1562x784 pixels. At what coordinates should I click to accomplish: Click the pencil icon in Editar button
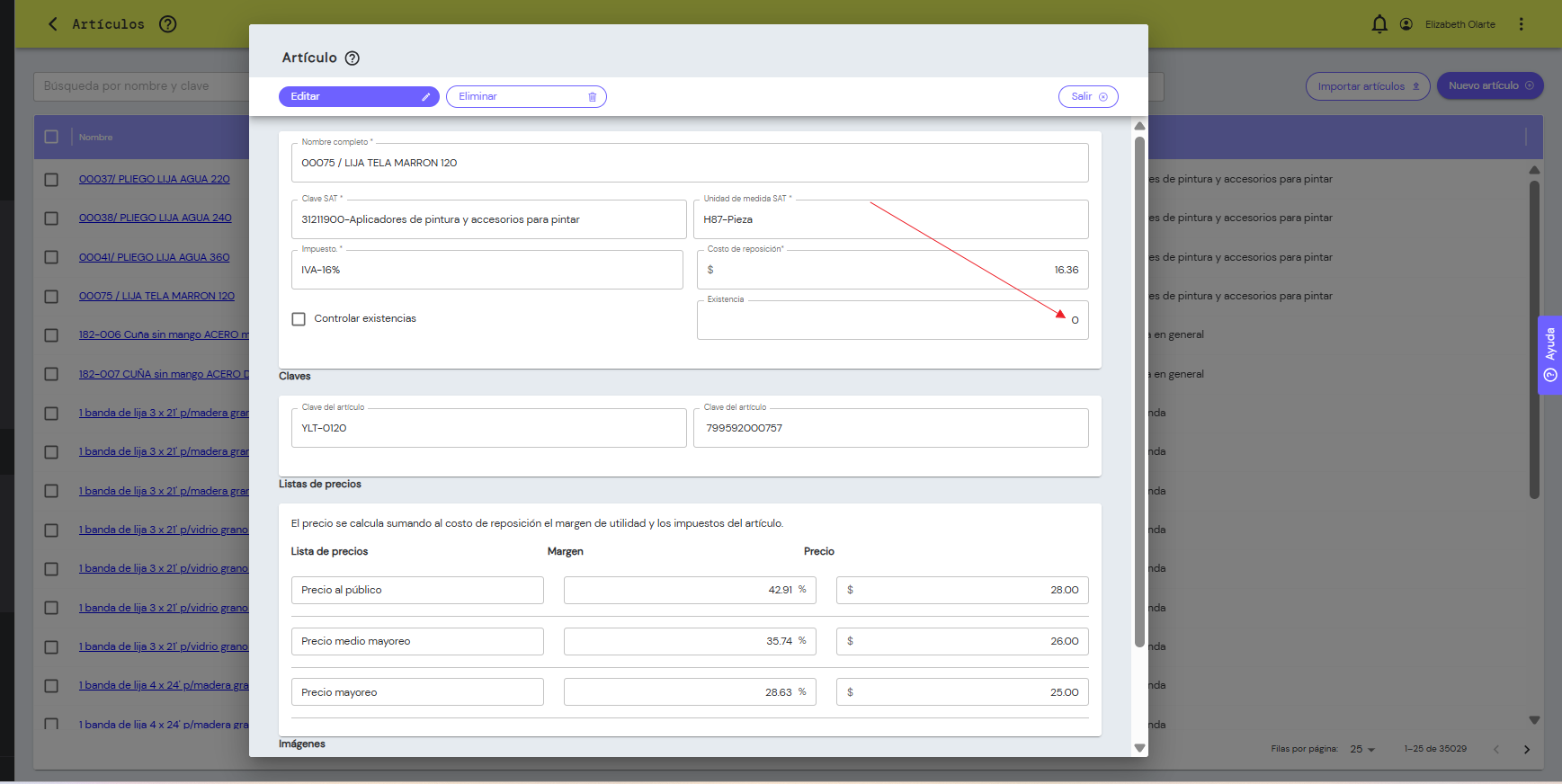(x=426, y=97)
